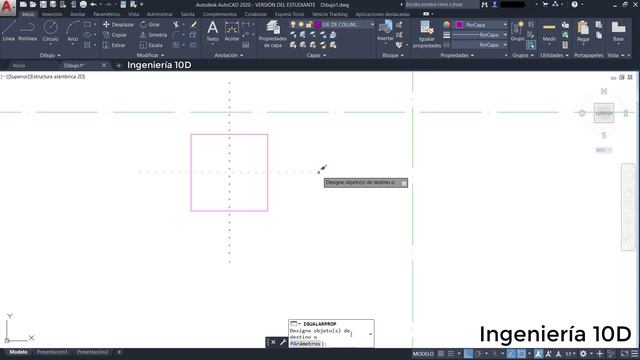Toggle polar tracking in status bar
Image resolution: width=640 pixels, height=360 pixels.
tap(478, 354)
